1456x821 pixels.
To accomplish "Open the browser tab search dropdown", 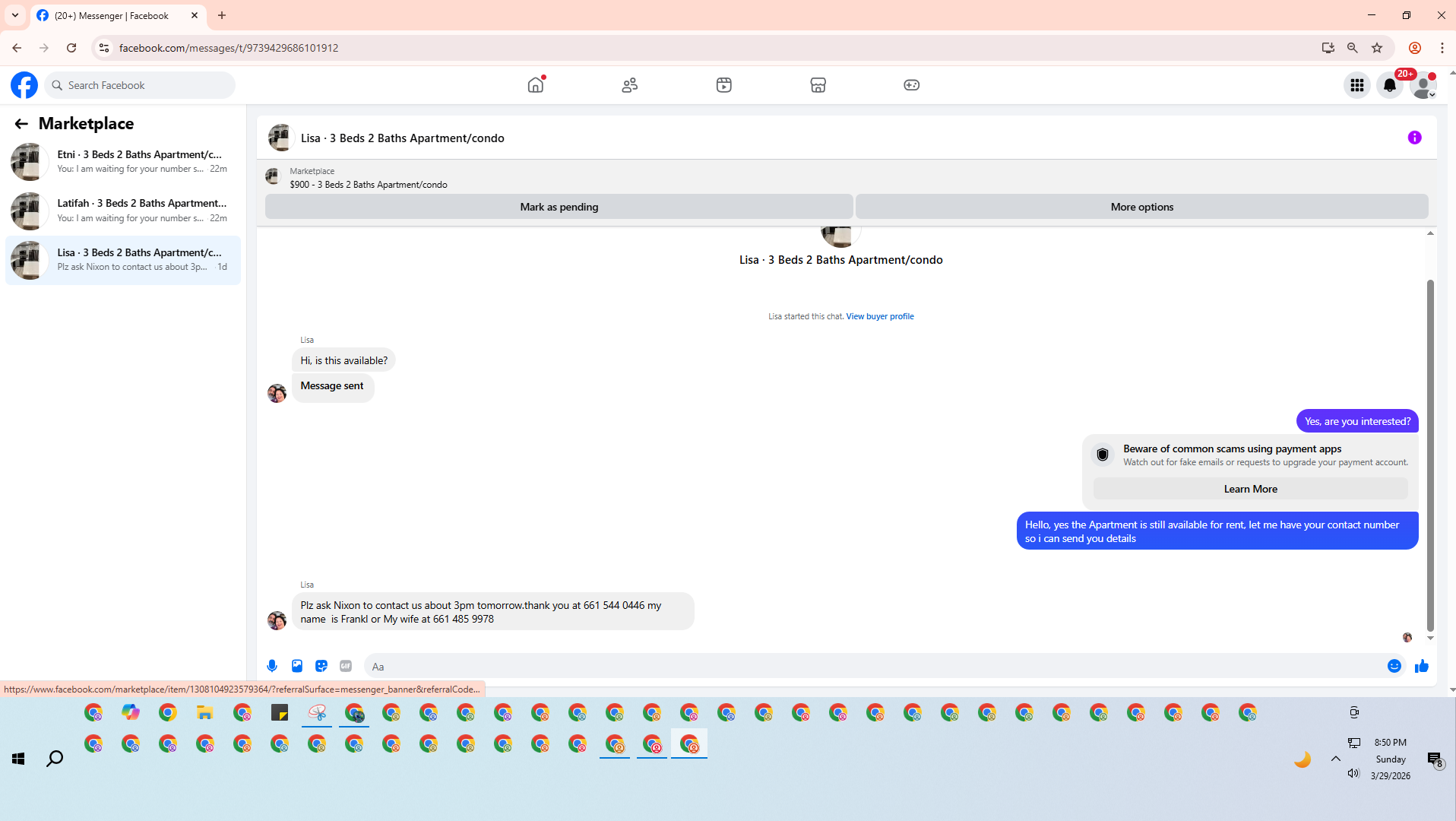I will click(x=15, y=15).
